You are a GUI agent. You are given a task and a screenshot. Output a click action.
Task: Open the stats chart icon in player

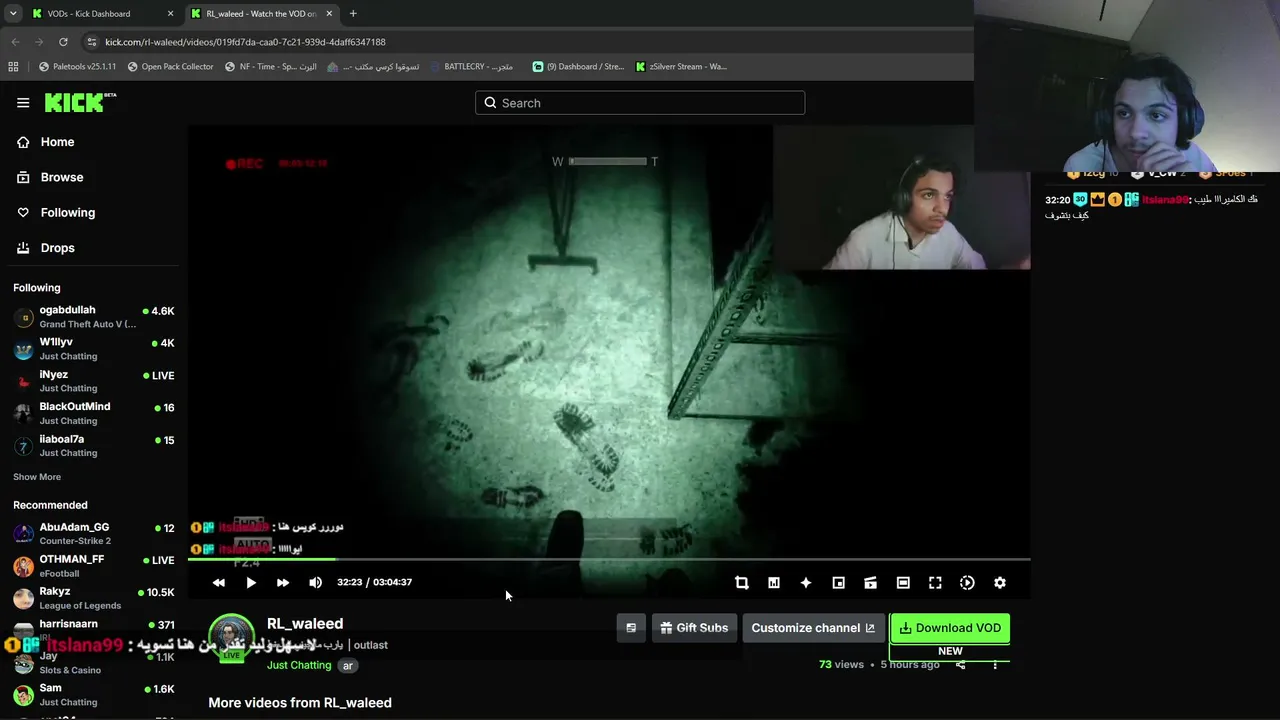773,583
